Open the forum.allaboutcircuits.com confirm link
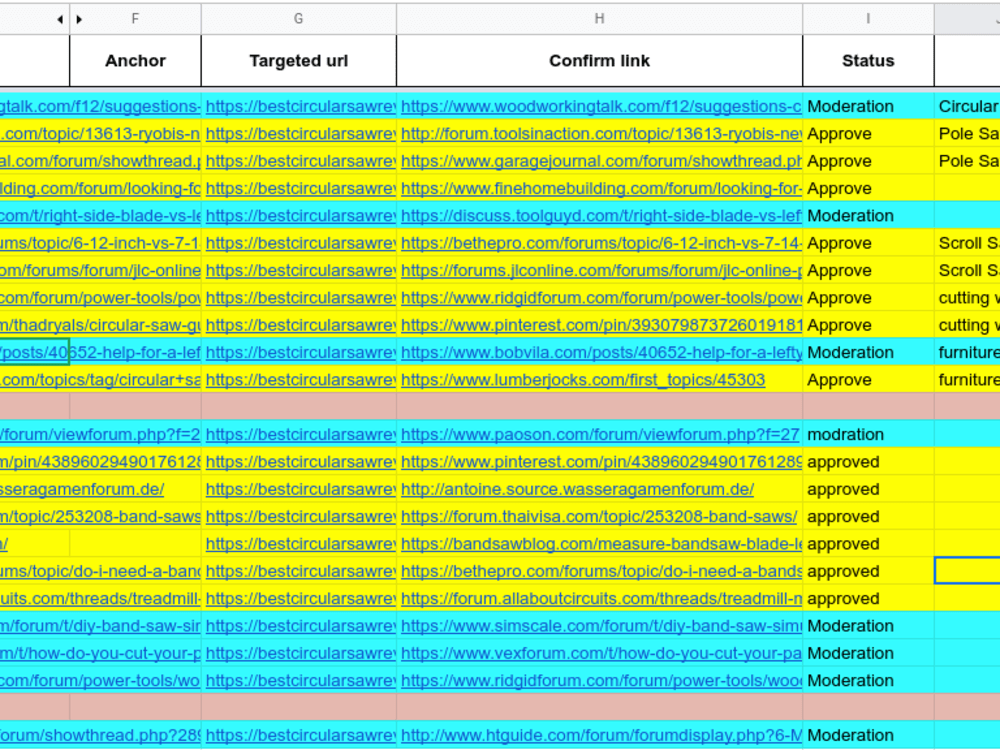1000x750 pixels. coord(601,599)
